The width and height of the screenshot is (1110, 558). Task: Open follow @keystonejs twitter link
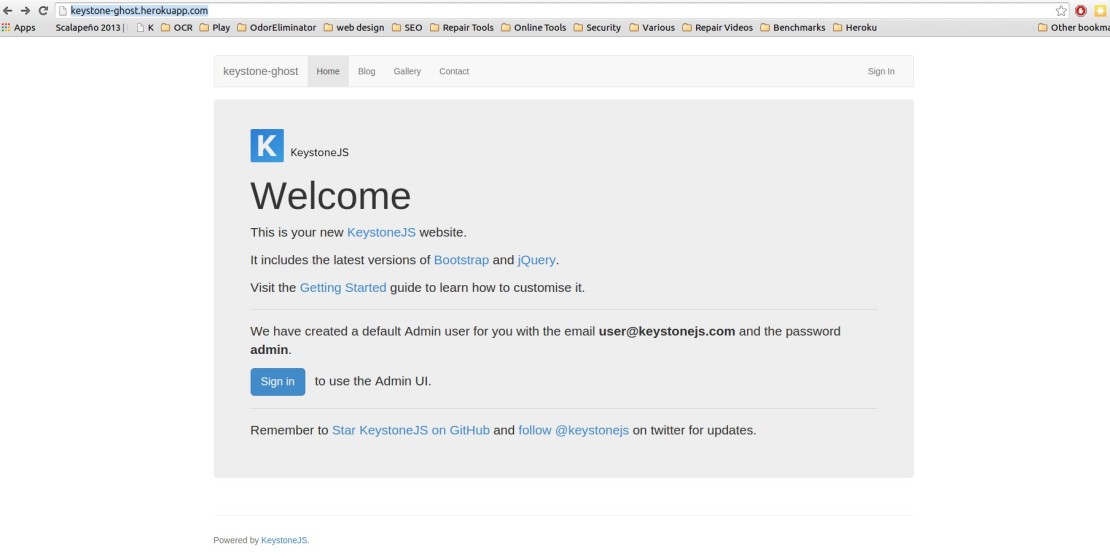573,430
